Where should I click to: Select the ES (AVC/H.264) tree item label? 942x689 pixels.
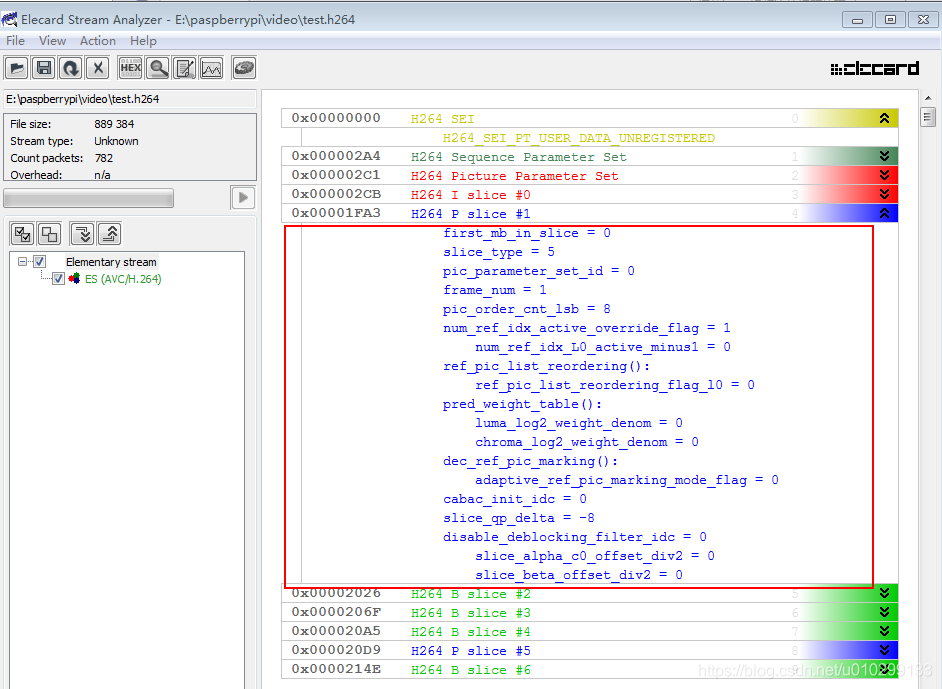pos(123,279)
